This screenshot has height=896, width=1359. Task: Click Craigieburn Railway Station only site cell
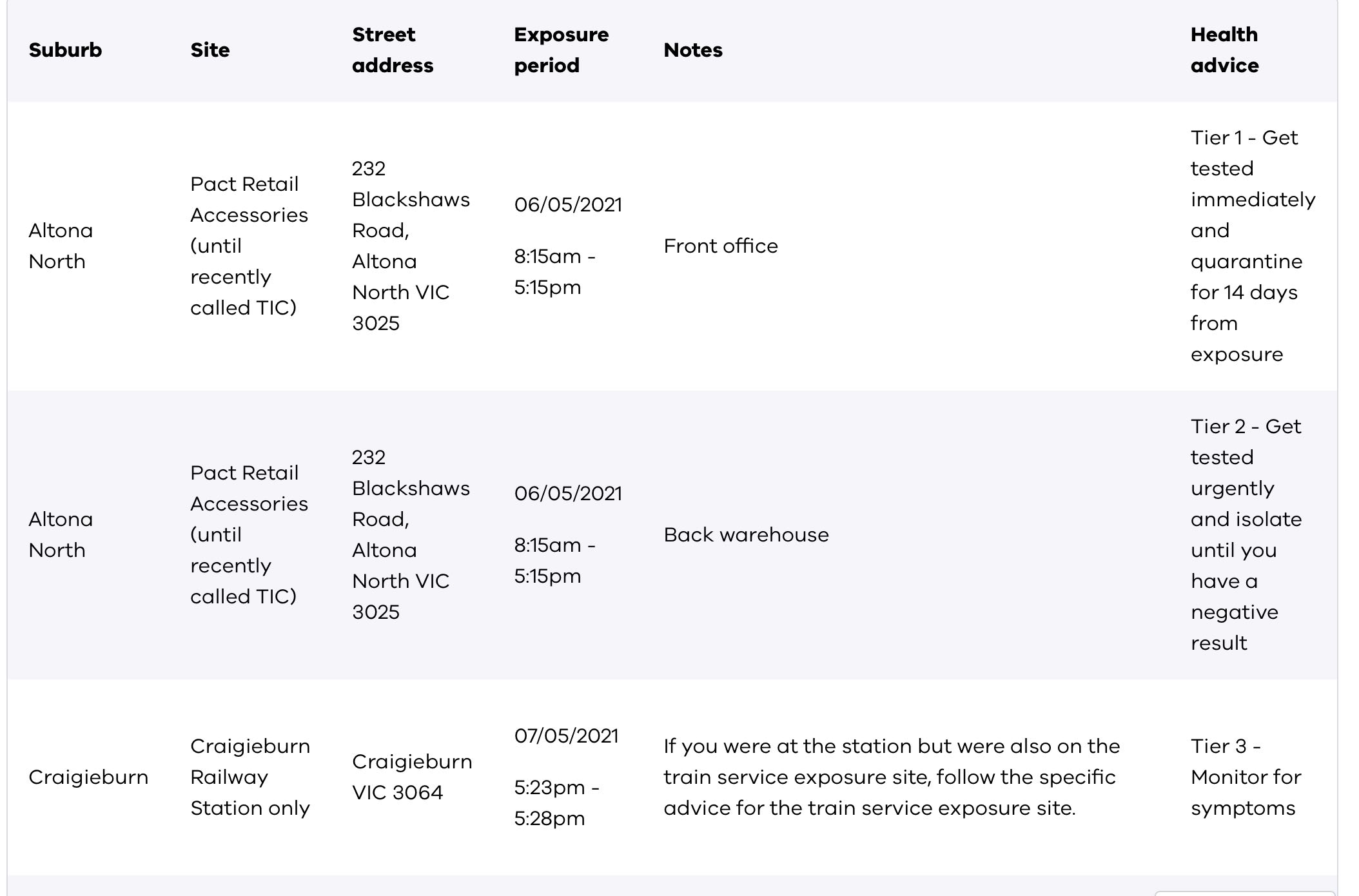pyautogui.click(x=250, y=777)
